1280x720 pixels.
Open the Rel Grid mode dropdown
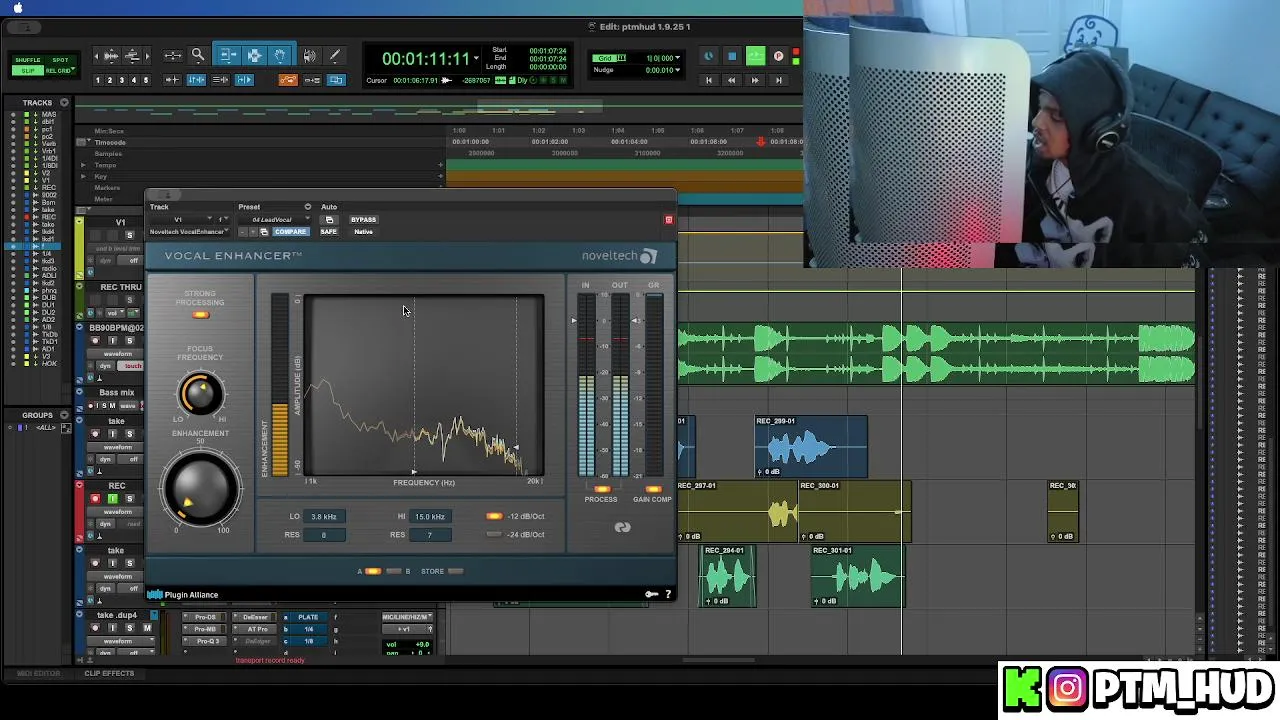60,70
